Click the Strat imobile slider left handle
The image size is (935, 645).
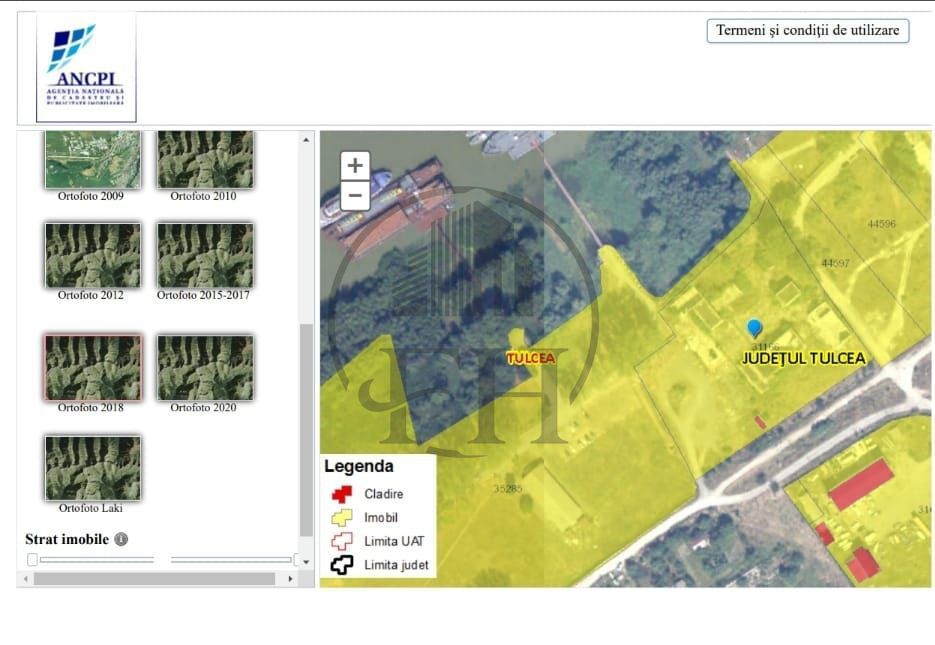click(x=32, y=559)
